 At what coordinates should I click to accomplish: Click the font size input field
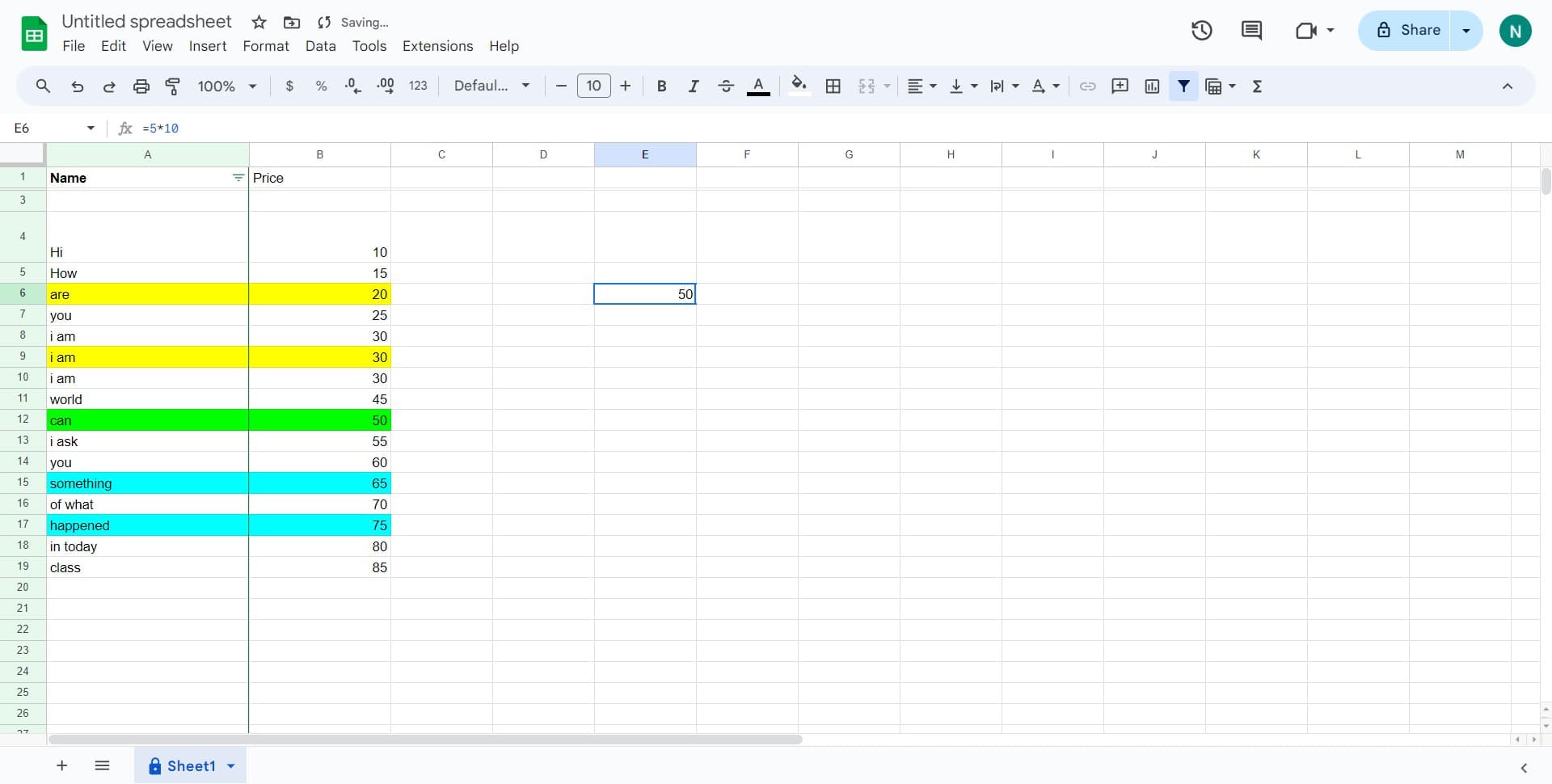593,86
